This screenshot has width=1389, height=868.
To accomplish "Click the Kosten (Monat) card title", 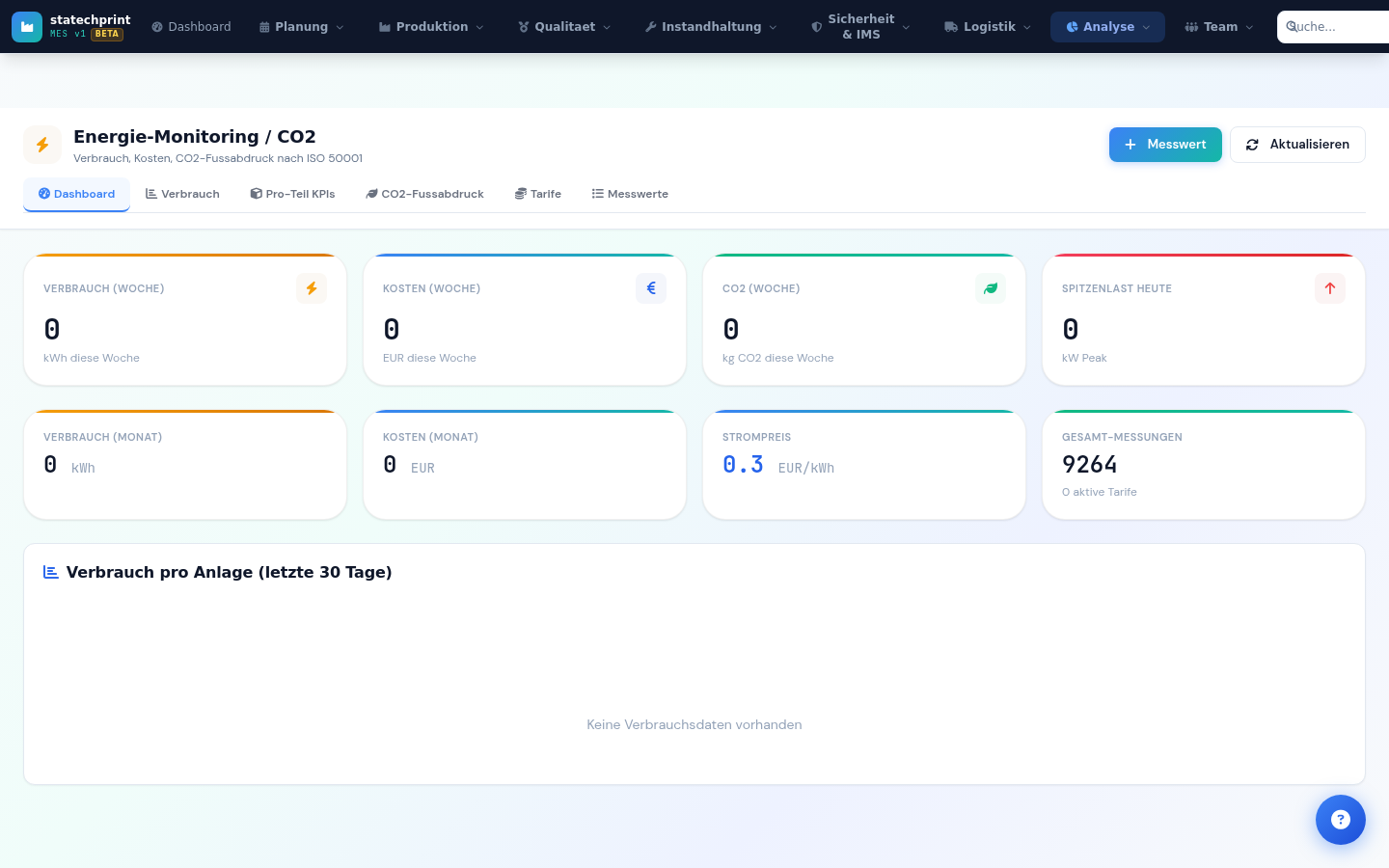I will (430, 437).
